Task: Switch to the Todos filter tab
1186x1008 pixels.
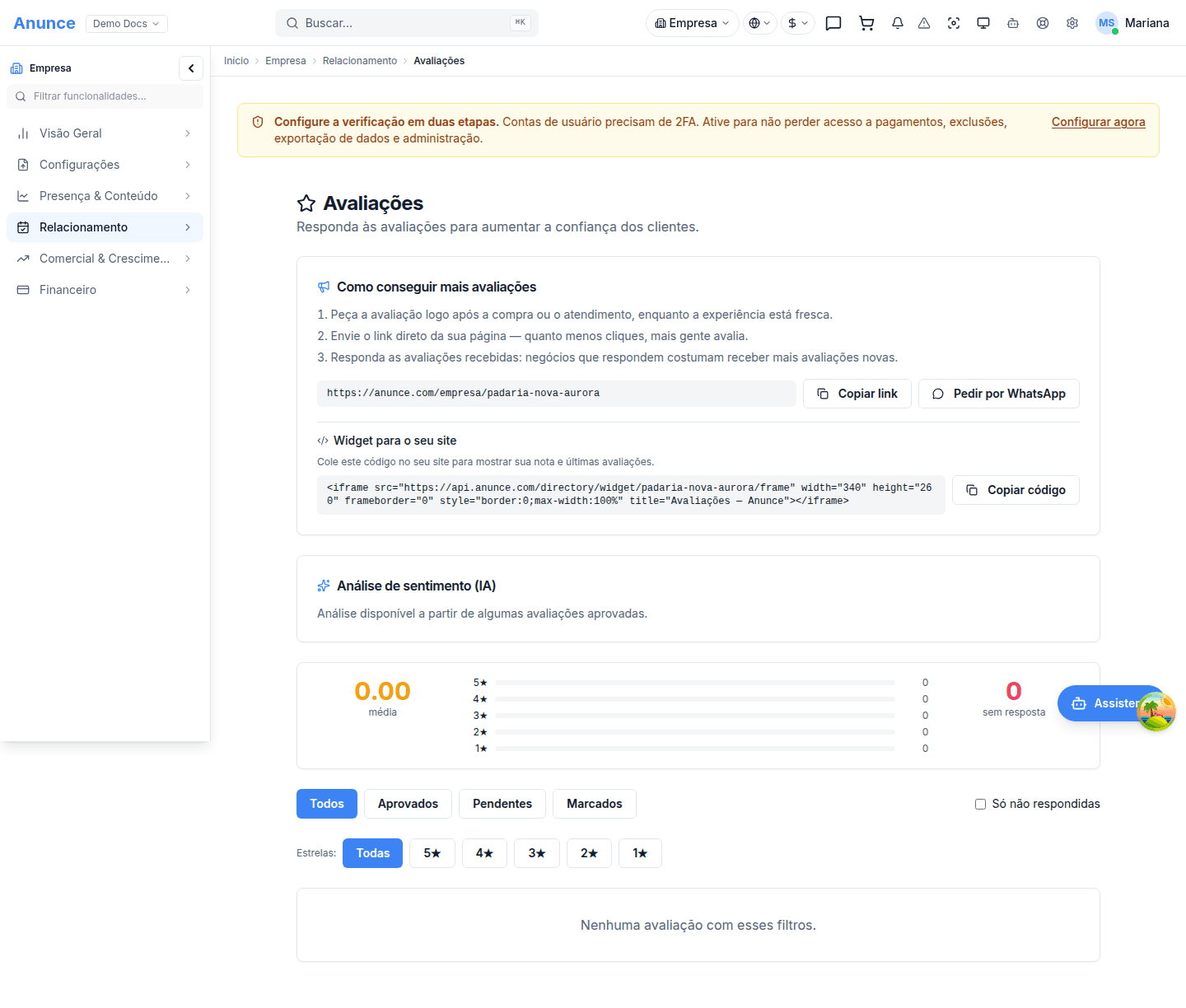Action: tap(327, 804)
